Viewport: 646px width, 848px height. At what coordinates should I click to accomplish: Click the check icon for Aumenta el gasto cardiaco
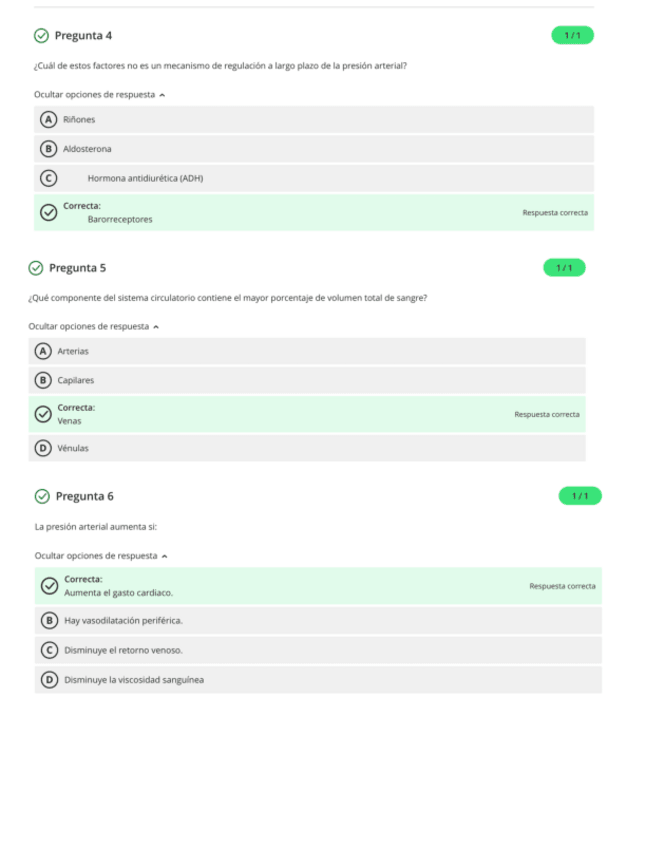[x=49, y=586]
